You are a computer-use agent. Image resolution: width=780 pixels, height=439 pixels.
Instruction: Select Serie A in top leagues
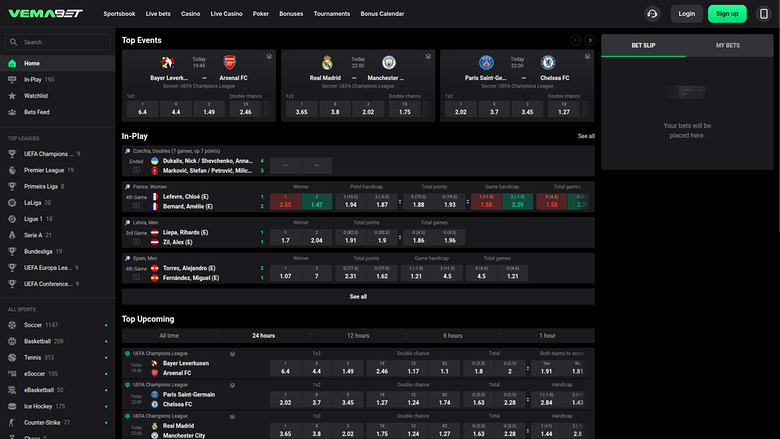point(57,235)
